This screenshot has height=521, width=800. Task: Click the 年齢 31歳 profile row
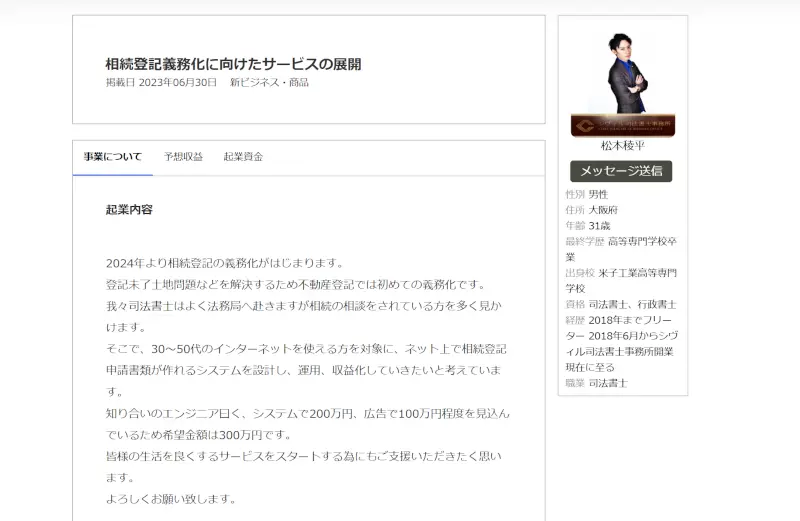588,226
